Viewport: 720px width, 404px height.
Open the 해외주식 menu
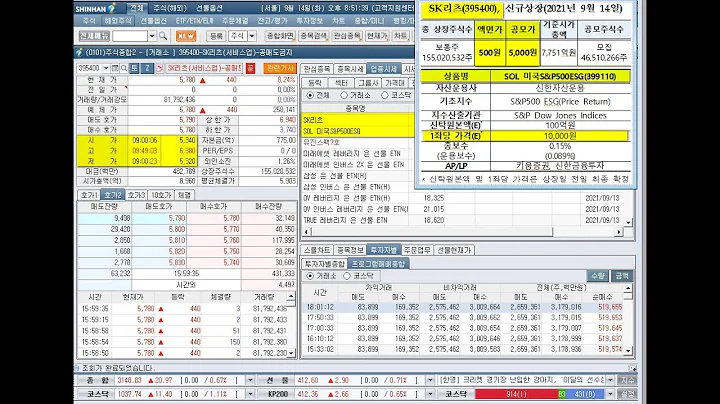point(118,21)
